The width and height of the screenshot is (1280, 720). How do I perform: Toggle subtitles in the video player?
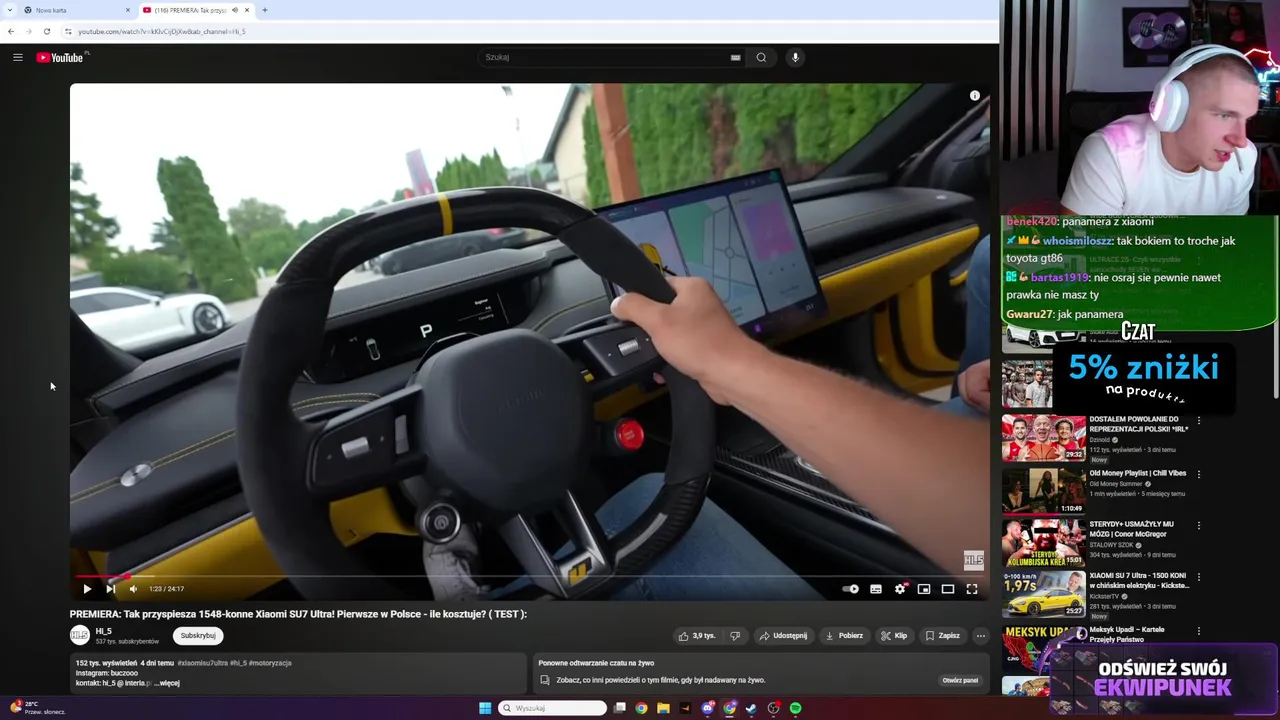876,589
